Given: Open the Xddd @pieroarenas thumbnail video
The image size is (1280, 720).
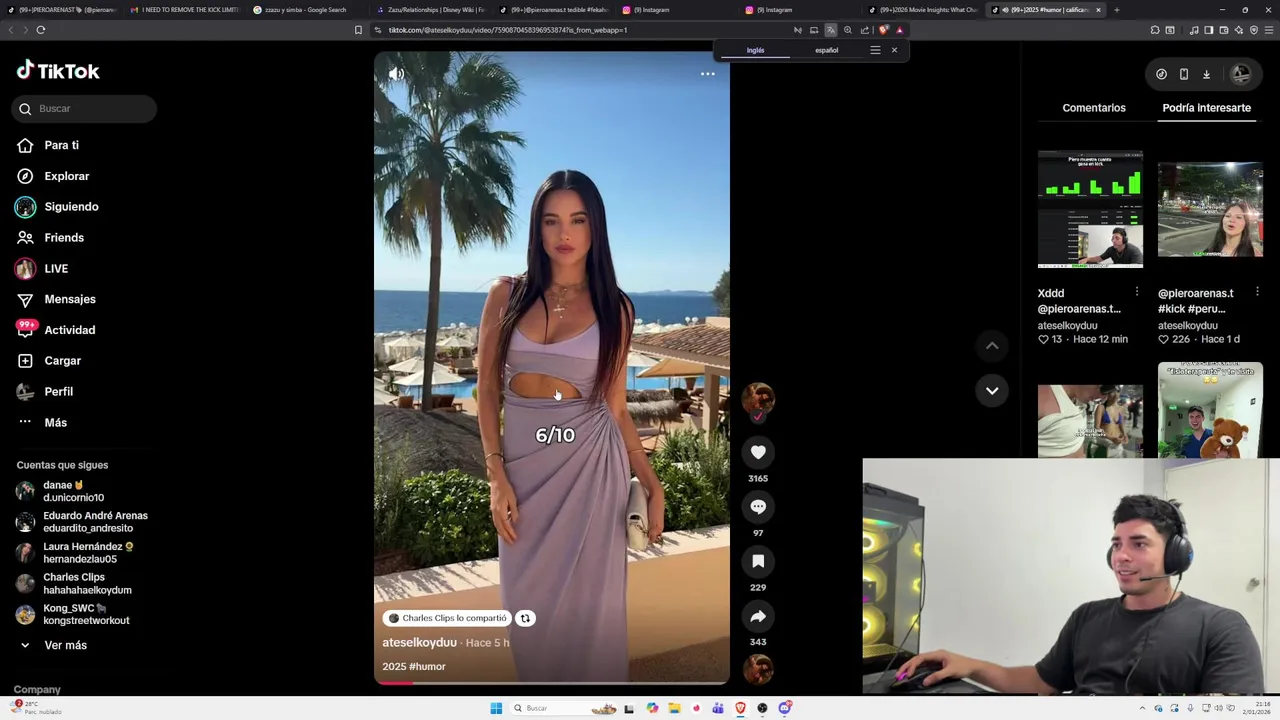Looking at the screenshot, I should 1090,210.
